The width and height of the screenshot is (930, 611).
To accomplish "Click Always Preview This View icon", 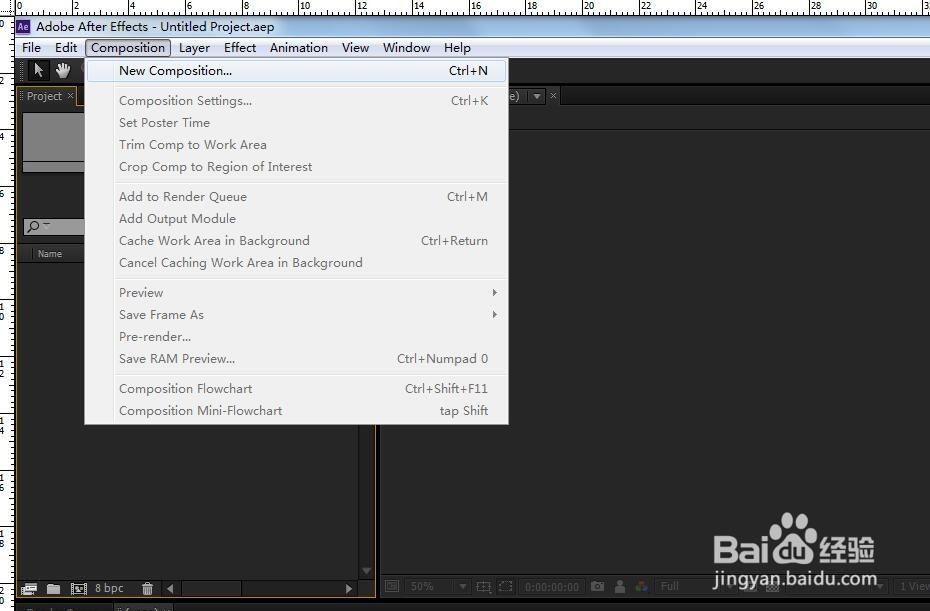I will click(x=392, y=586).
